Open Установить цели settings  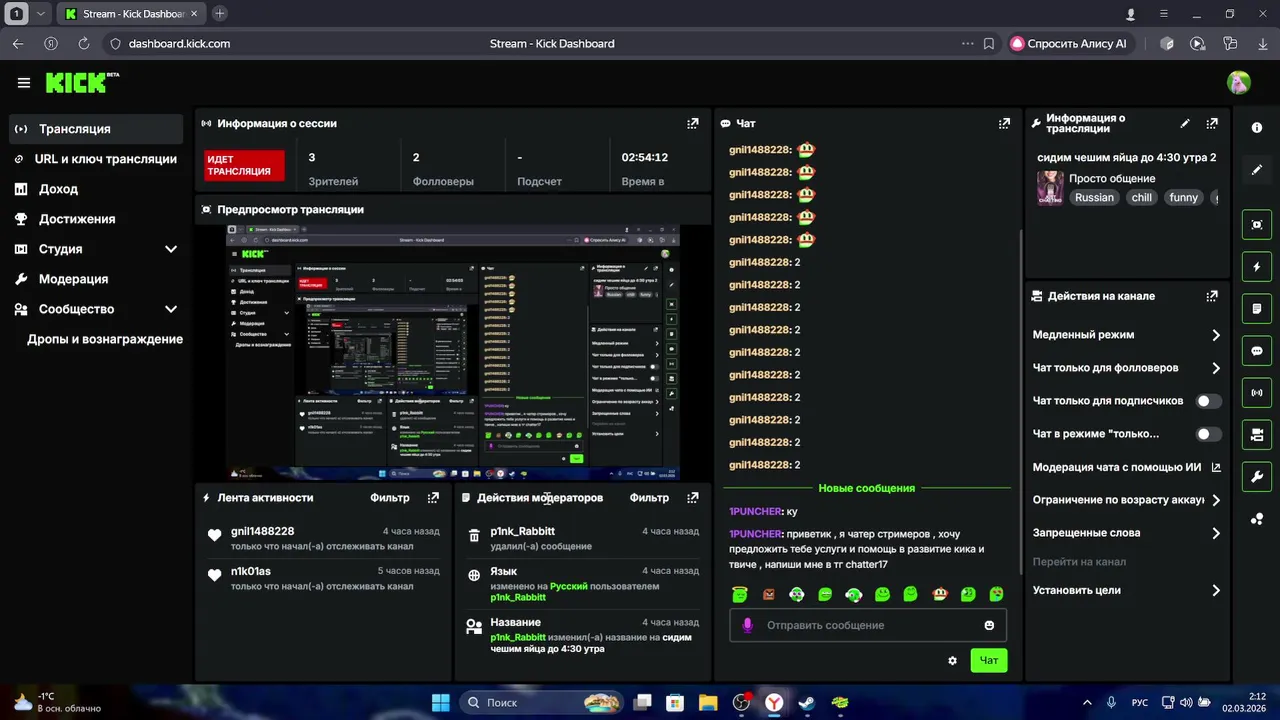(1127, 590)
